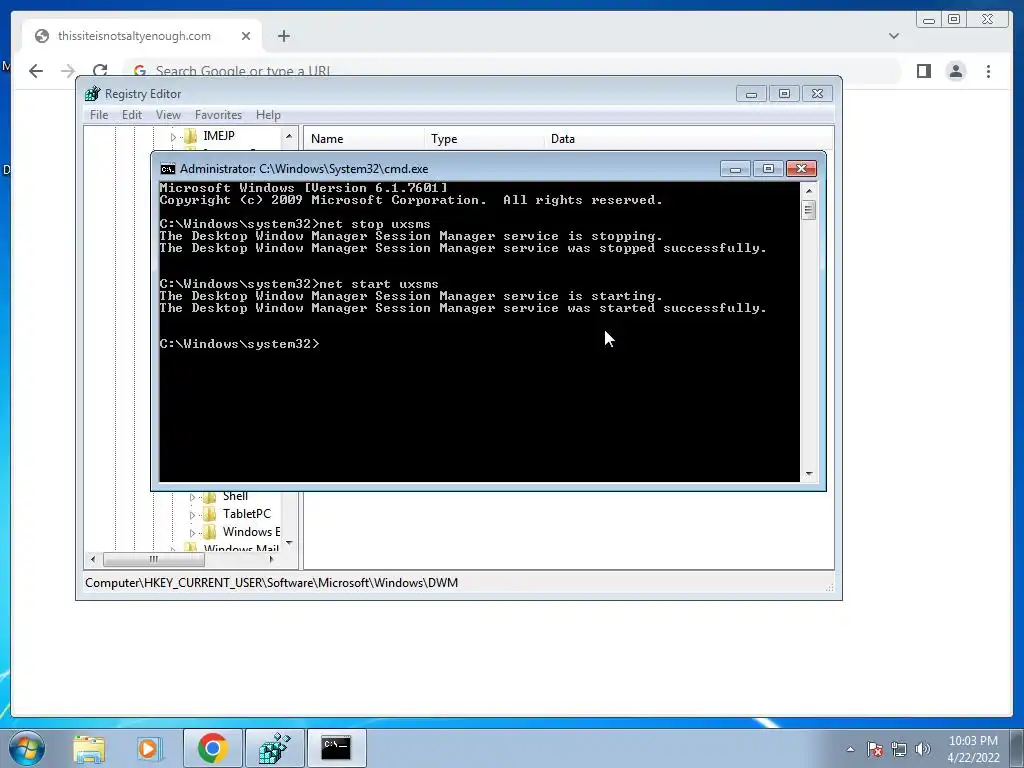Open volume control tray icon

pyautogui.click(x=922, y=749)
